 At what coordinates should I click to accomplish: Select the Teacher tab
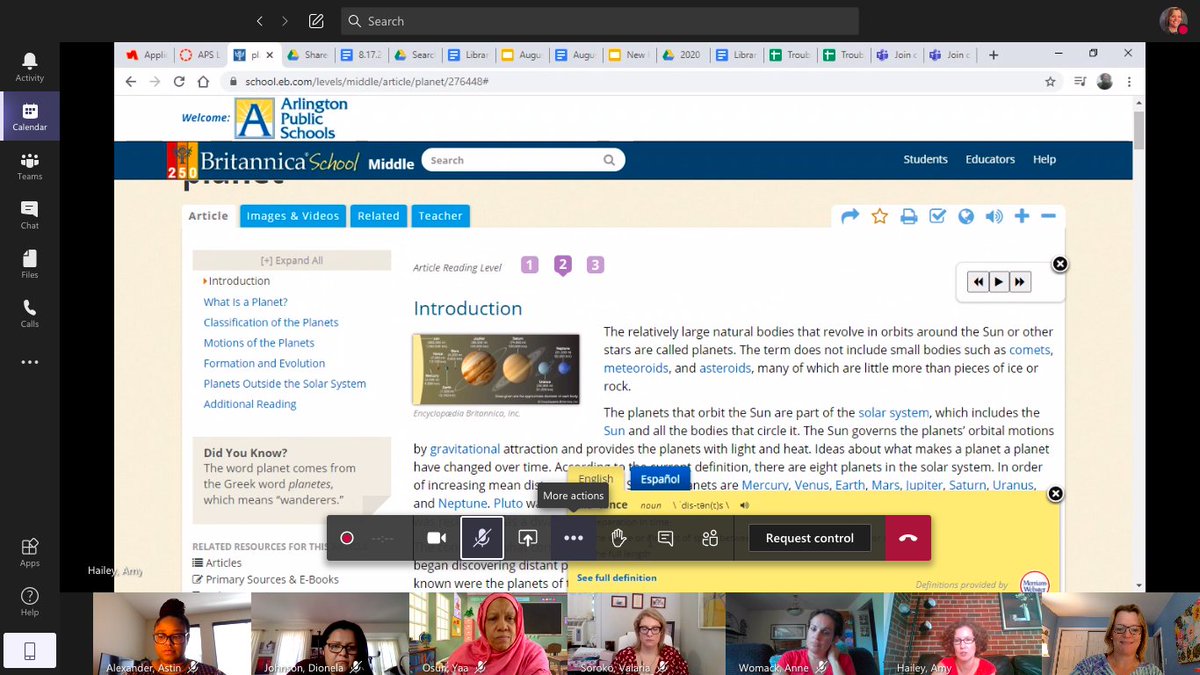click(x=441, y=216)
